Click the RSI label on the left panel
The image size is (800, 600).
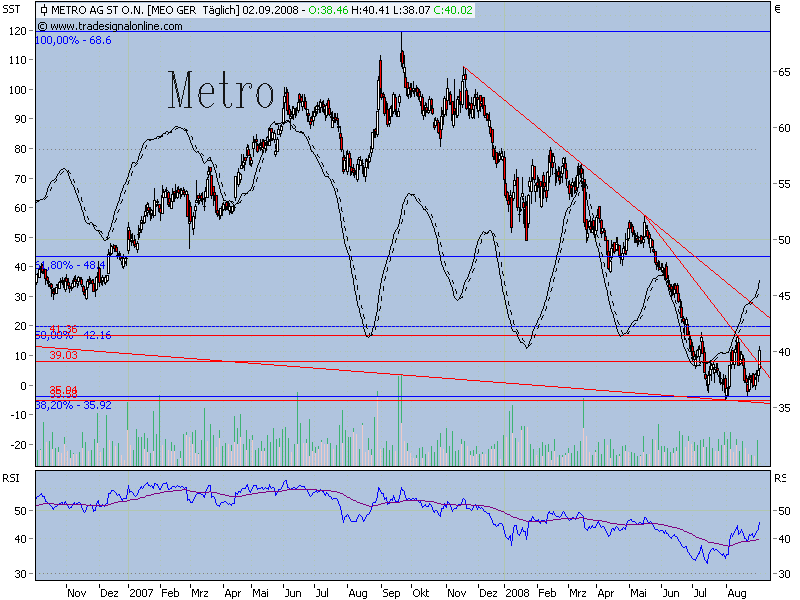click(x=12, y=477)
